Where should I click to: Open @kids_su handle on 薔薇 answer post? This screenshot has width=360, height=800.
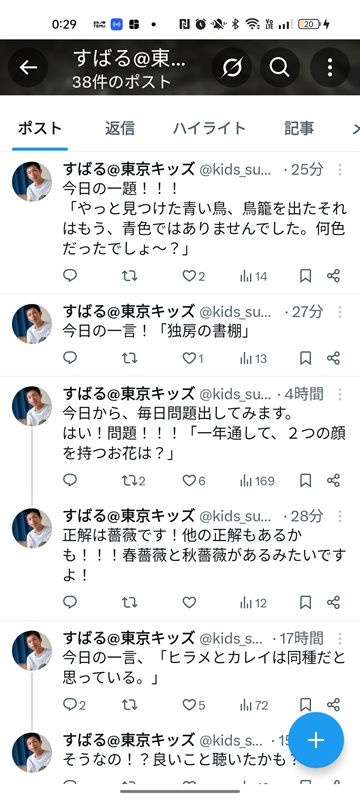(x=235, y=516)
